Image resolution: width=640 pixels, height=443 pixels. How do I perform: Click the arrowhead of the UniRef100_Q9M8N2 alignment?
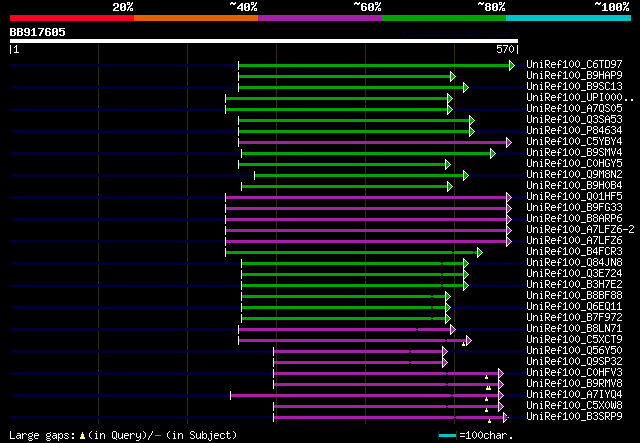click(466, 176)
